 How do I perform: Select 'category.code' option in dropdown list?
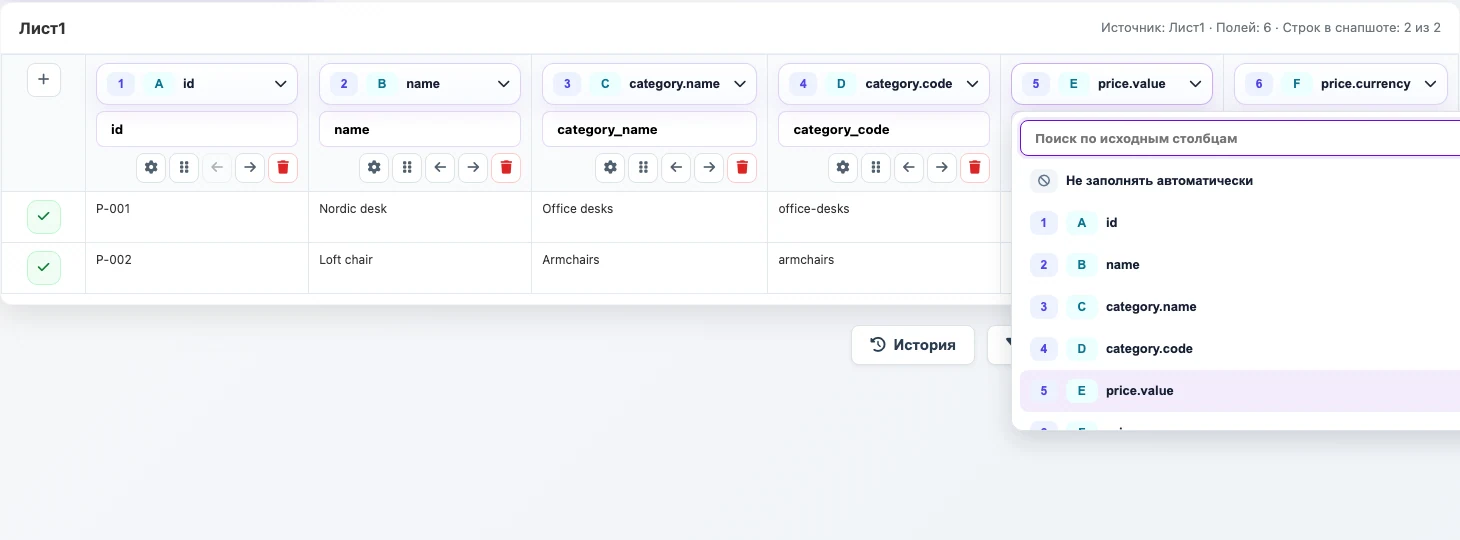[1240, 349]
